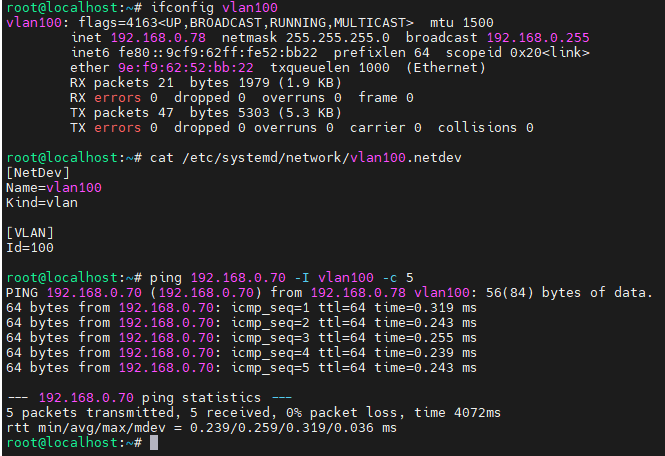Click the '[NetDev]' section header
665x456 pixels.
(x=38, y=173)
